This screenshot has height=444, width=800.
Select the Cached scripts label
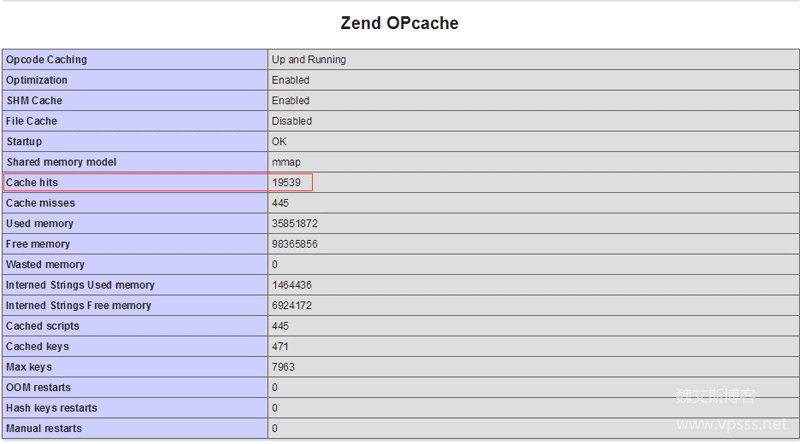click(x=42, y=326)
